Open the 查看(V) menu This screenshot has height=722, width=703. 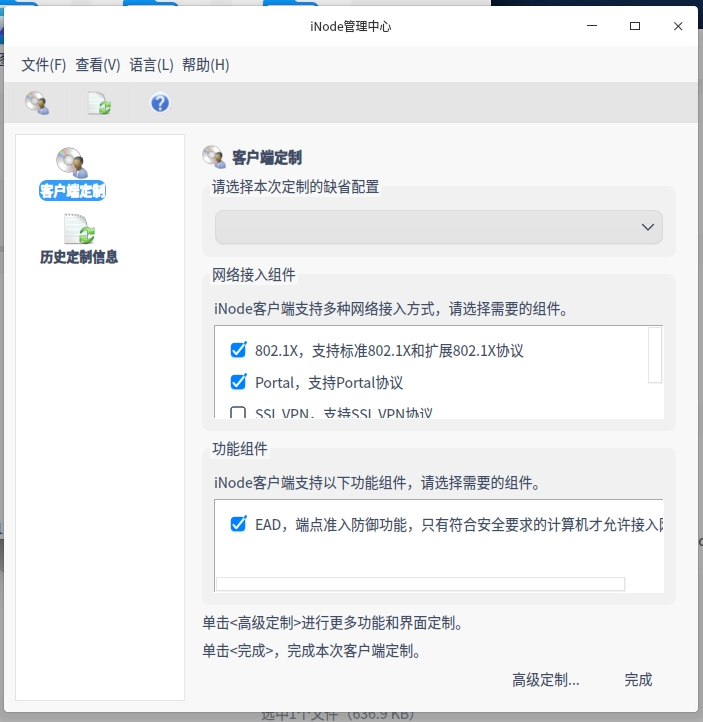pyautogui.click(x=98, y=65)
